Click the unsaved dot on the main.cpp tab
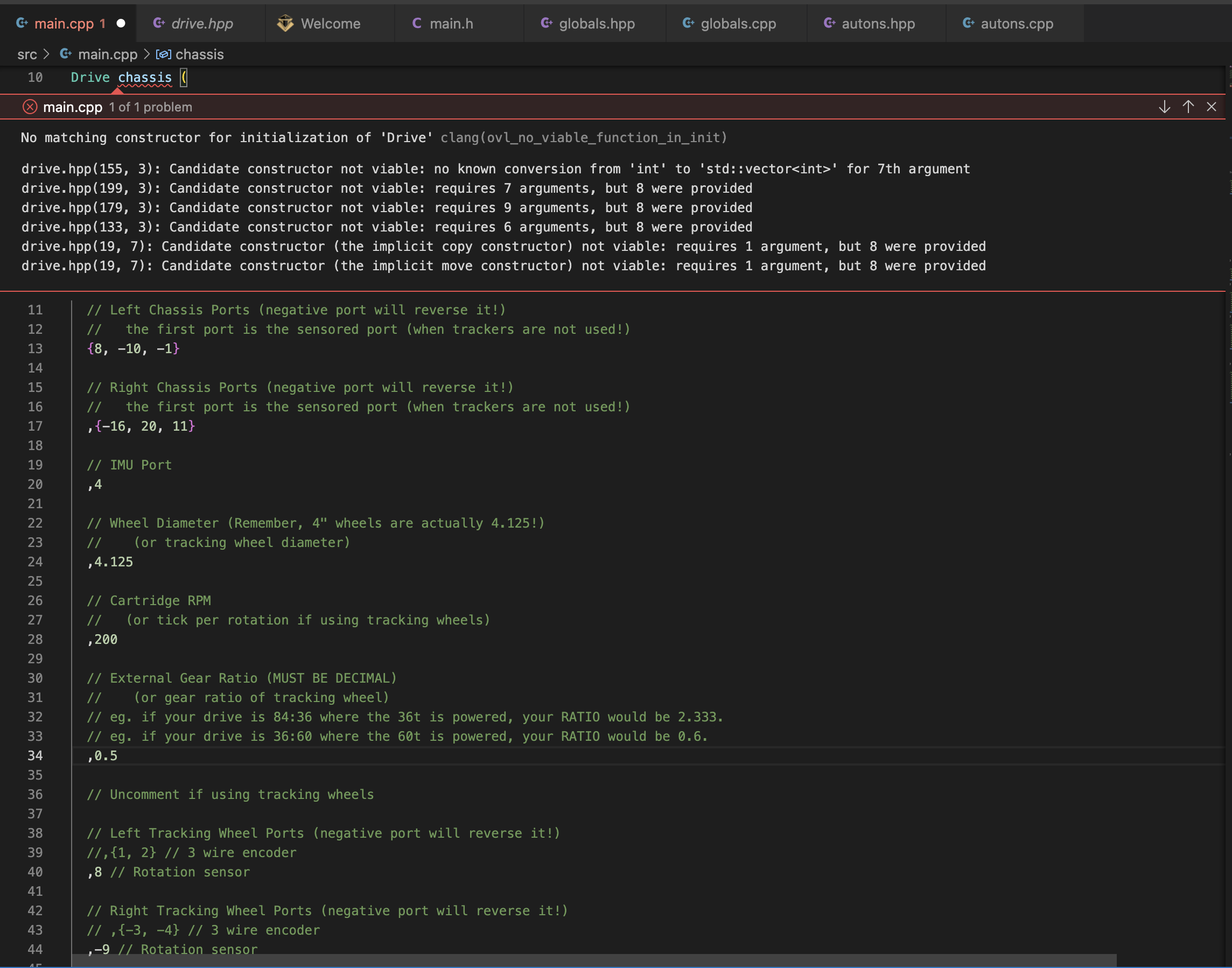1232x968 pixels. (121, 23)
